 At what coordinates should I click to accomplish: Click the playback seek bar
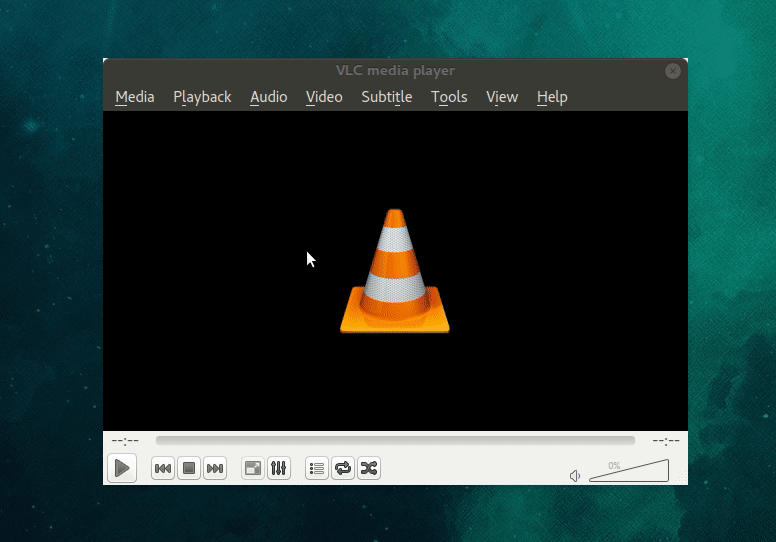pyautogui.click(x=395, y=440)
